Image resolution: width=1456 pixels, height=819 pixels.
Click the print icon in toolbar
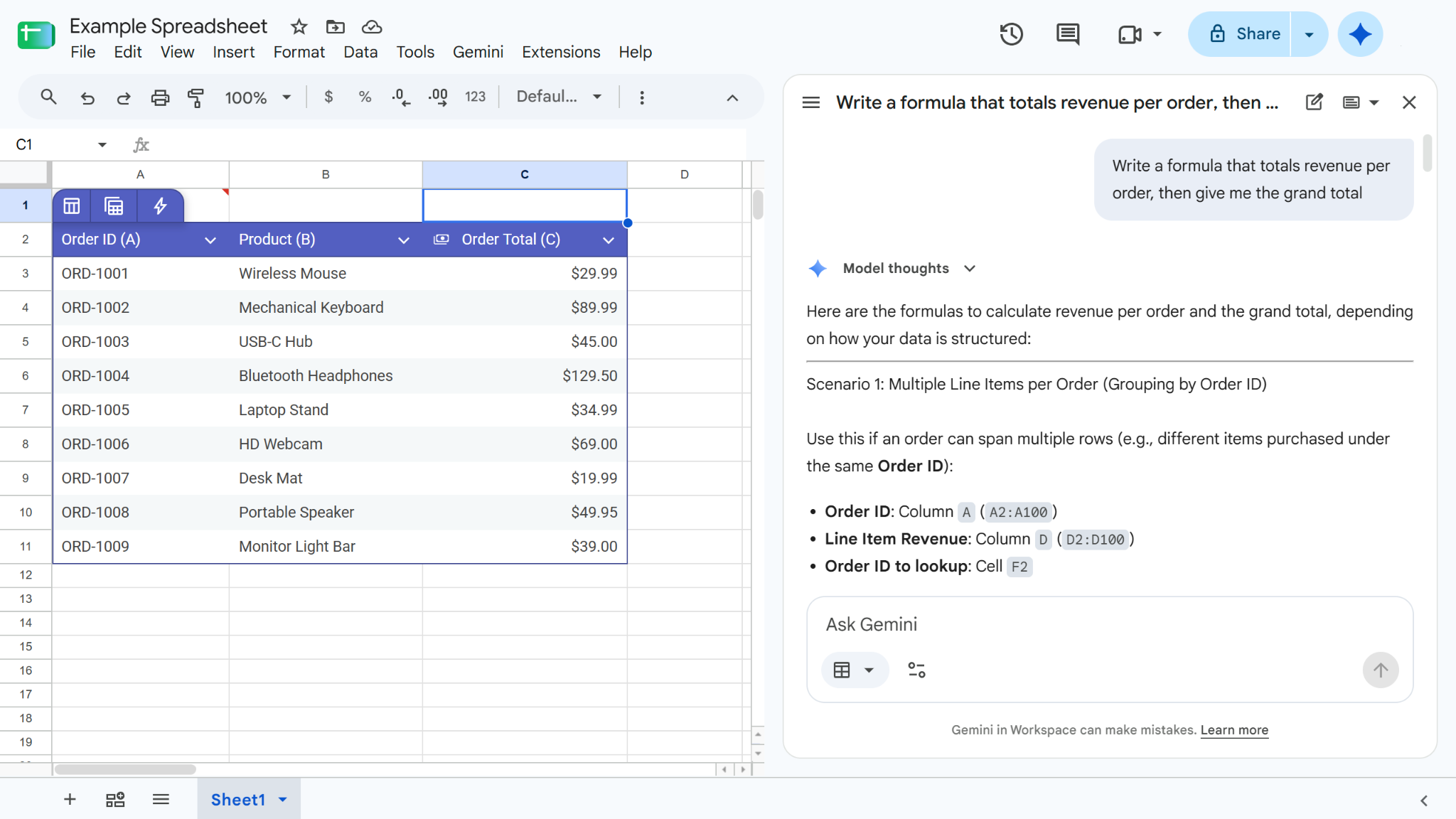(x=160, y=97)
